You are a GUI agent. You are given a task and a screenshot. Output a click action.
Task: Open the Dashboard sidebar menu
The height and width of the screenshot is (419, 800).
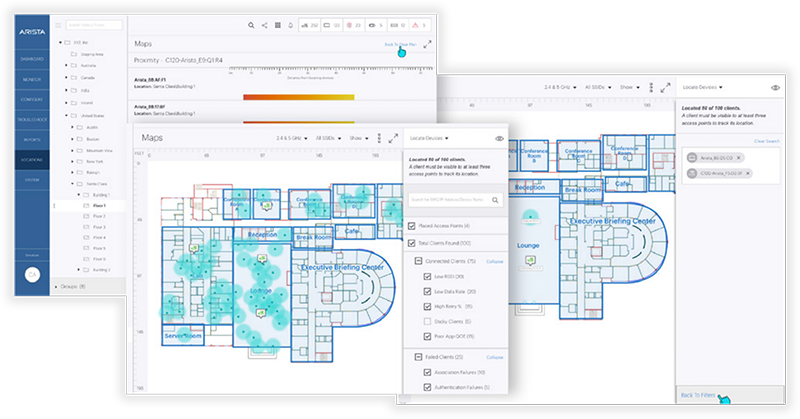pyautogui.click(x=32, y=59)
